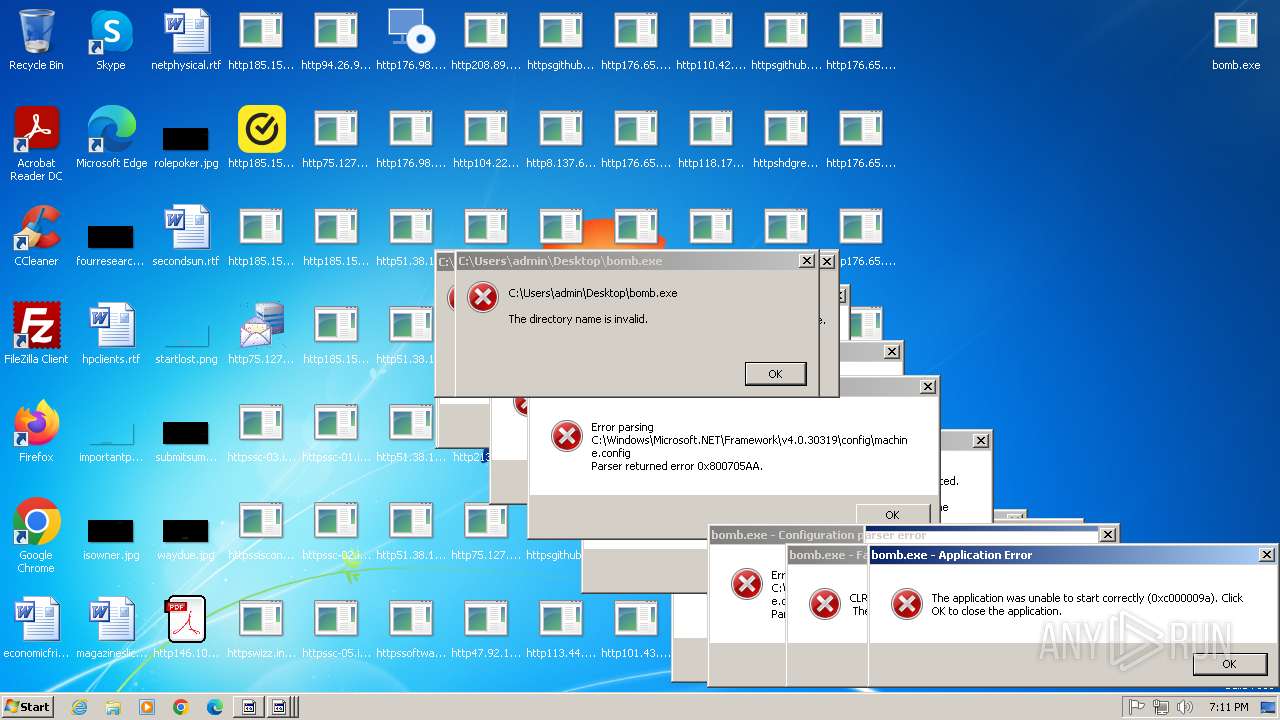This screenshot has width=1280, height=720.
Task: Select the waydue.jpg image file
Action: pyautogui.click(x=186, y=530)
